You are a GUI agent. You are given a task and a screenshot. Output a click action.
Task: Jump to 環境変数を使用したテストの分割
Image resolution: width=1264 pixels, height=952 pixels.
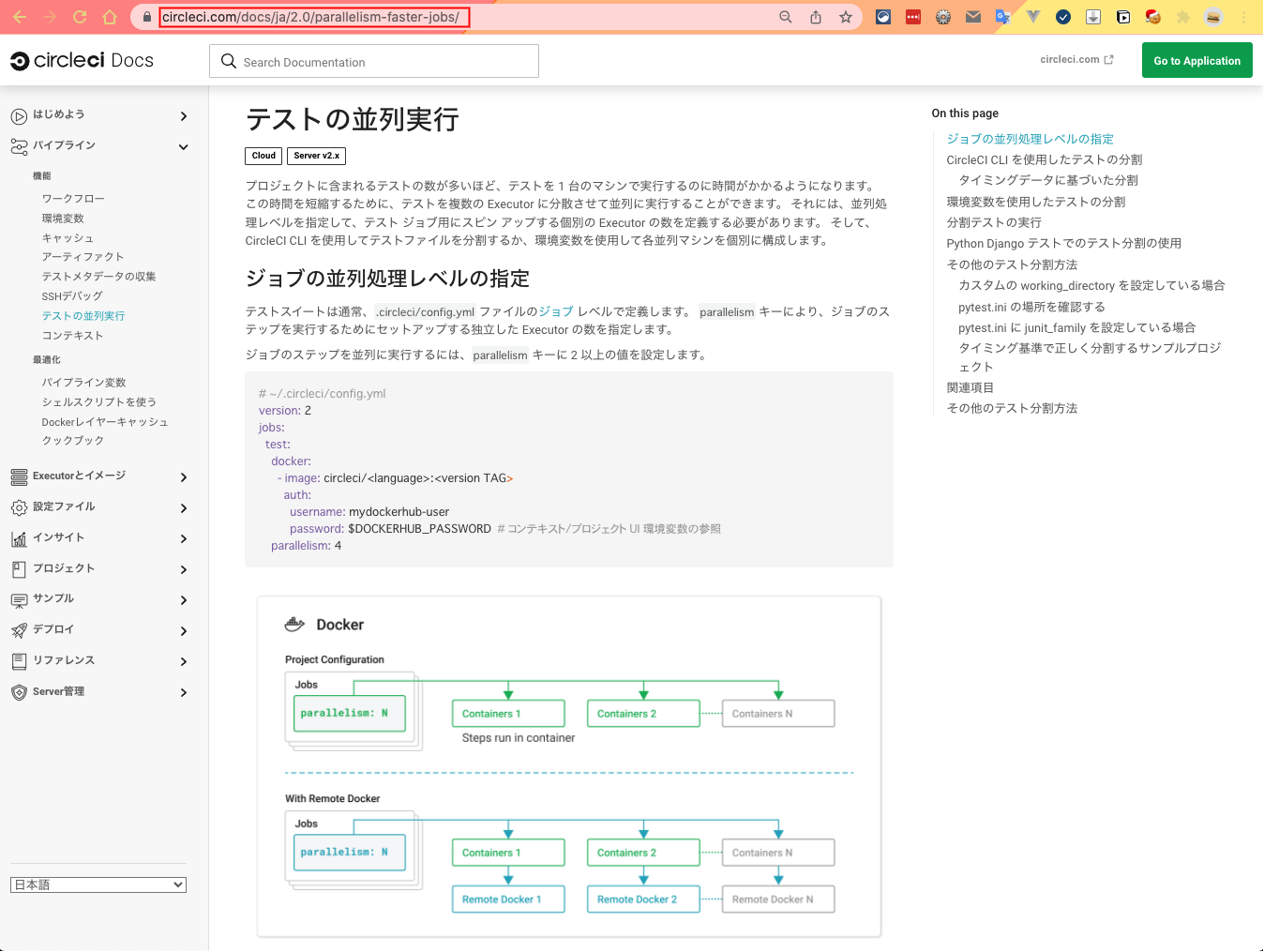(1035, 202)
